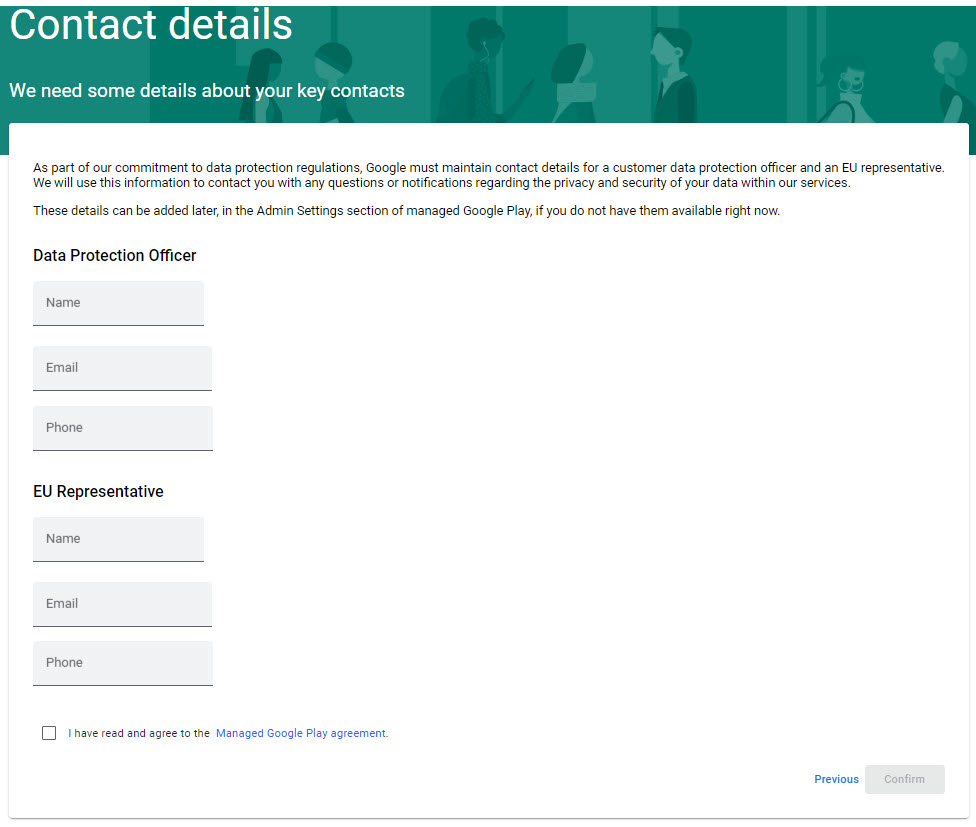
Task: Click the key contacts subtitle text
Action: pyautogui.click(x=206, y=90)
